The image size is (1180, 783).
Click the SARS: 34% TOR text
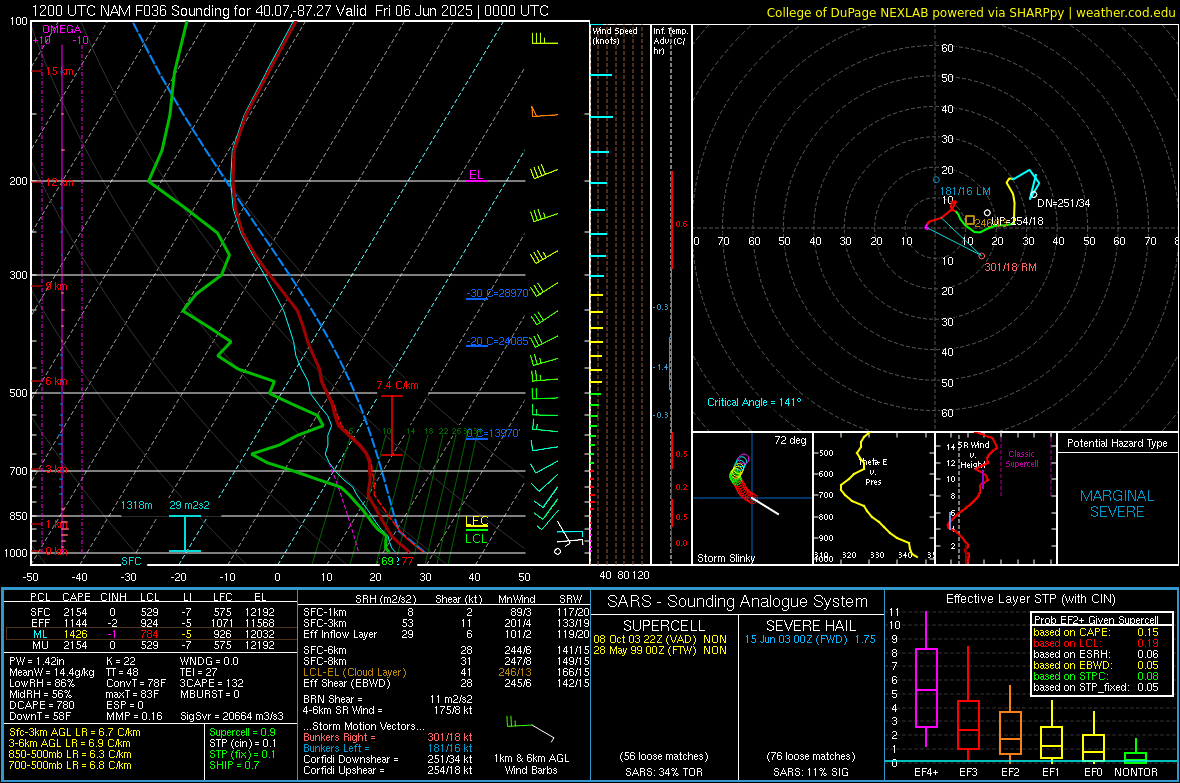coord(663,772)
